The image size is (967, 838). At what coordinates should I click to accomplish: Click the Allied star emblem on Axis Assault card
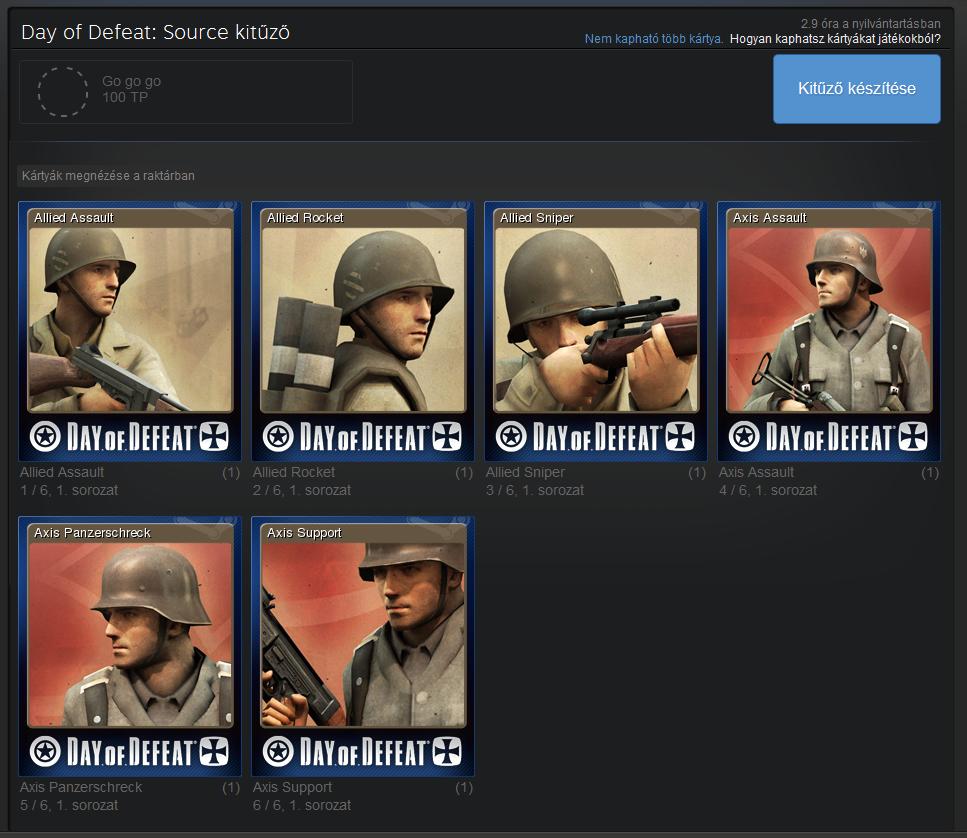[744, 437]
